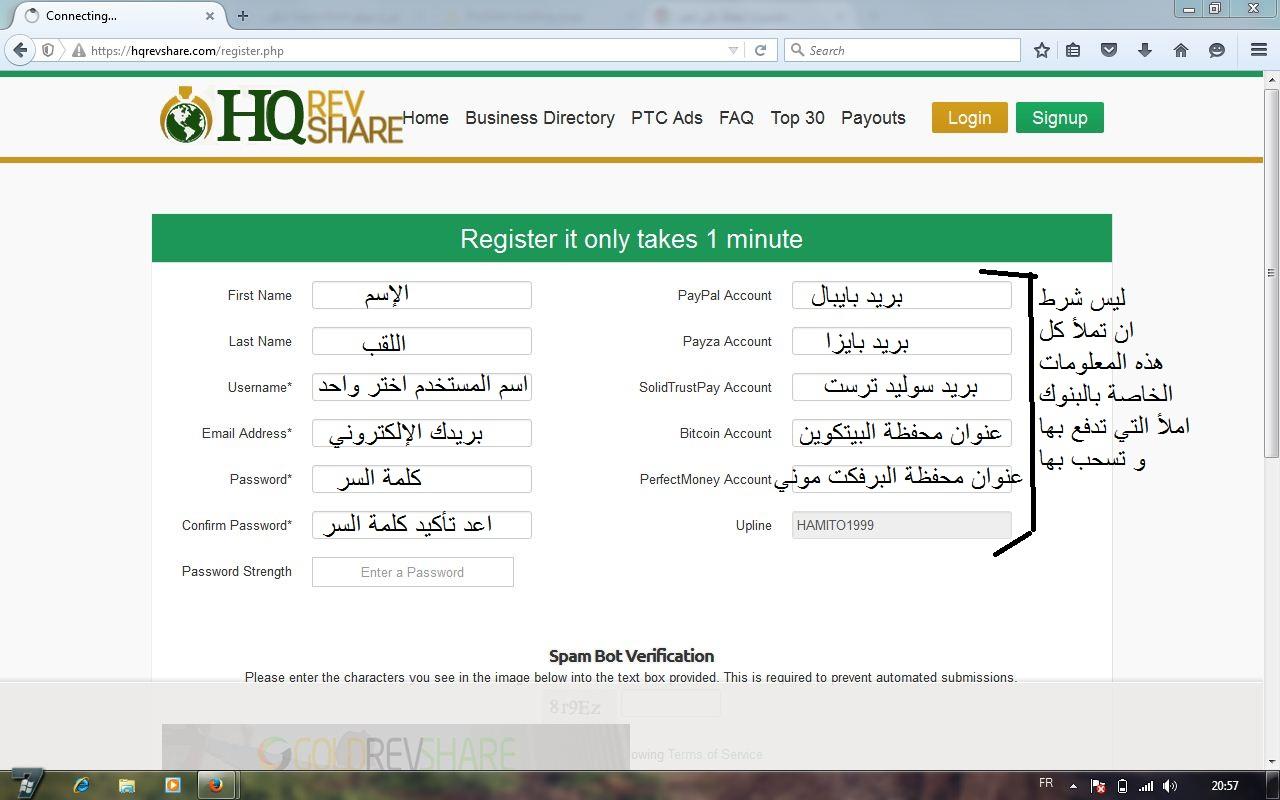The height and width of the screenshot is (800, 1280).
Task: Open the volume speaker tray icon
Action: 1169,786
